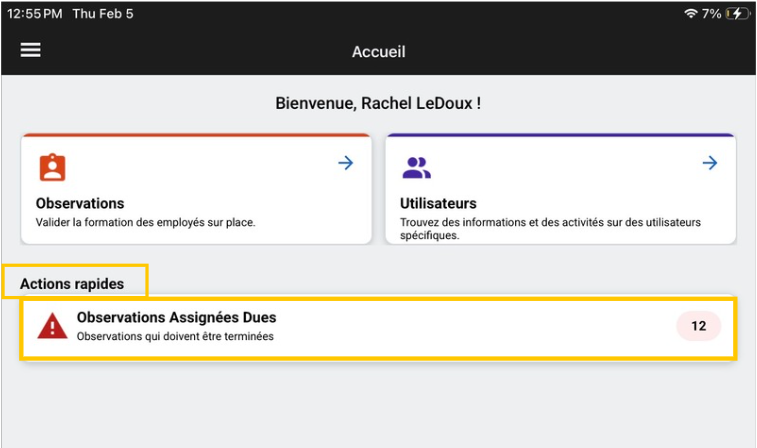
Task: Open the Utilisateurs card title
Action: 438,203
